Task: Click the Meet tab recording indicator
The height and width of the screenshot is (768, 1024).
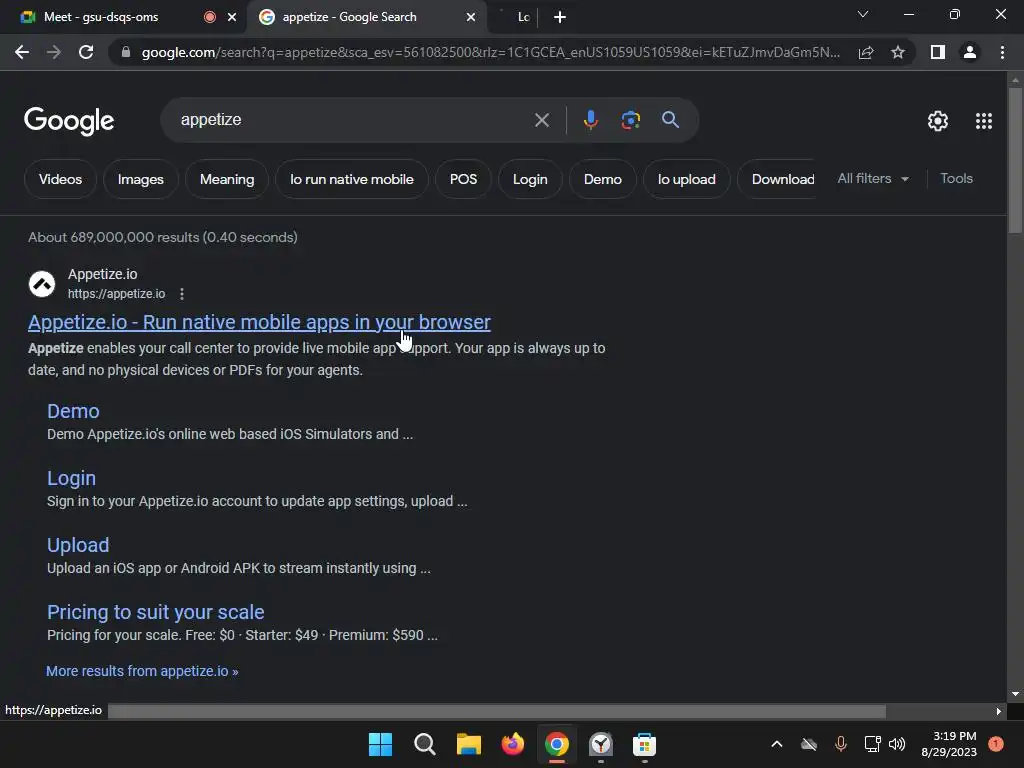Action: (x=210, y=17)
